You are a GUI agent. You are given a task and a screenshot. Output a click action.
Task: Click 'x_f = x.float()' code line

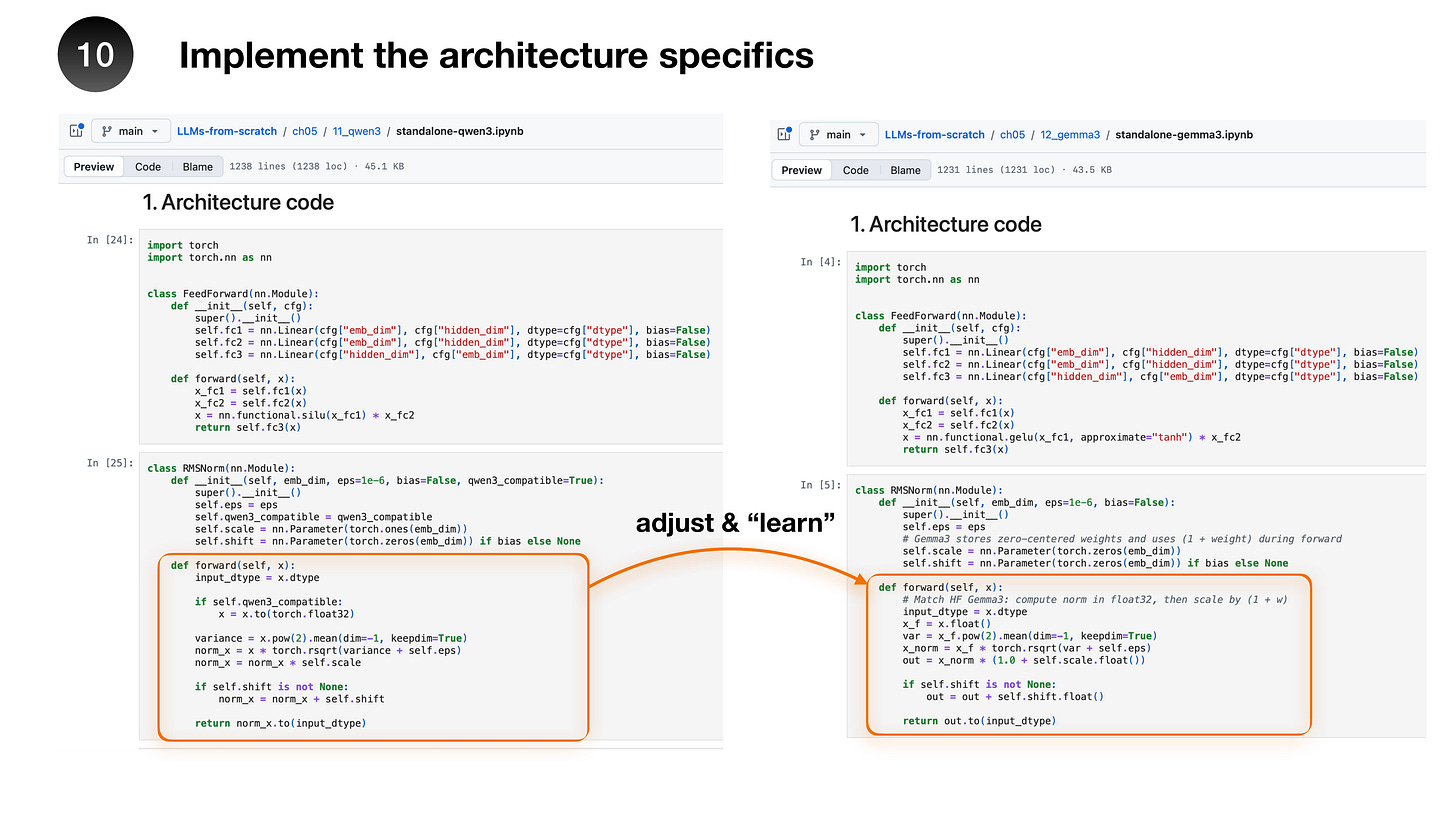(x=946, y=624)
